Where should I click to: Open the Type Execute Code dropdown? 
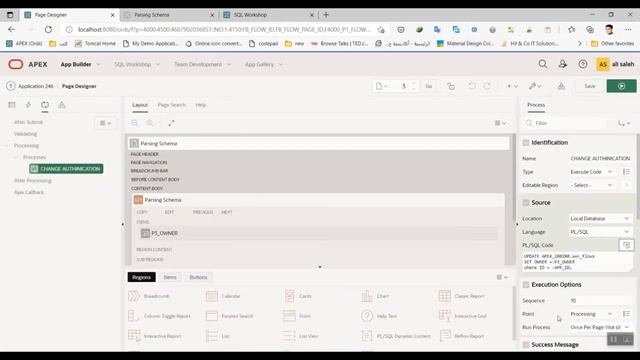591,172
